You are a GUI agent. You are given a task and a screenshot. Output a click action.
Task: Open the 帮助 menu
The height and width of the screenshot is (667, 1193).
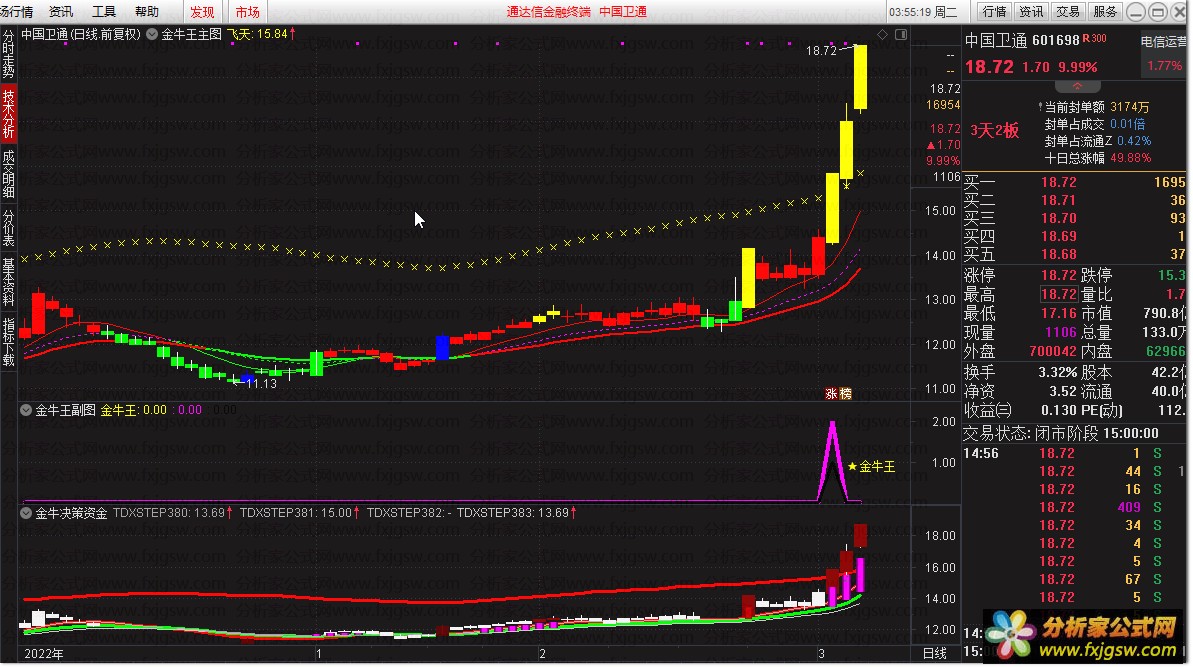[x=147, y=11]
